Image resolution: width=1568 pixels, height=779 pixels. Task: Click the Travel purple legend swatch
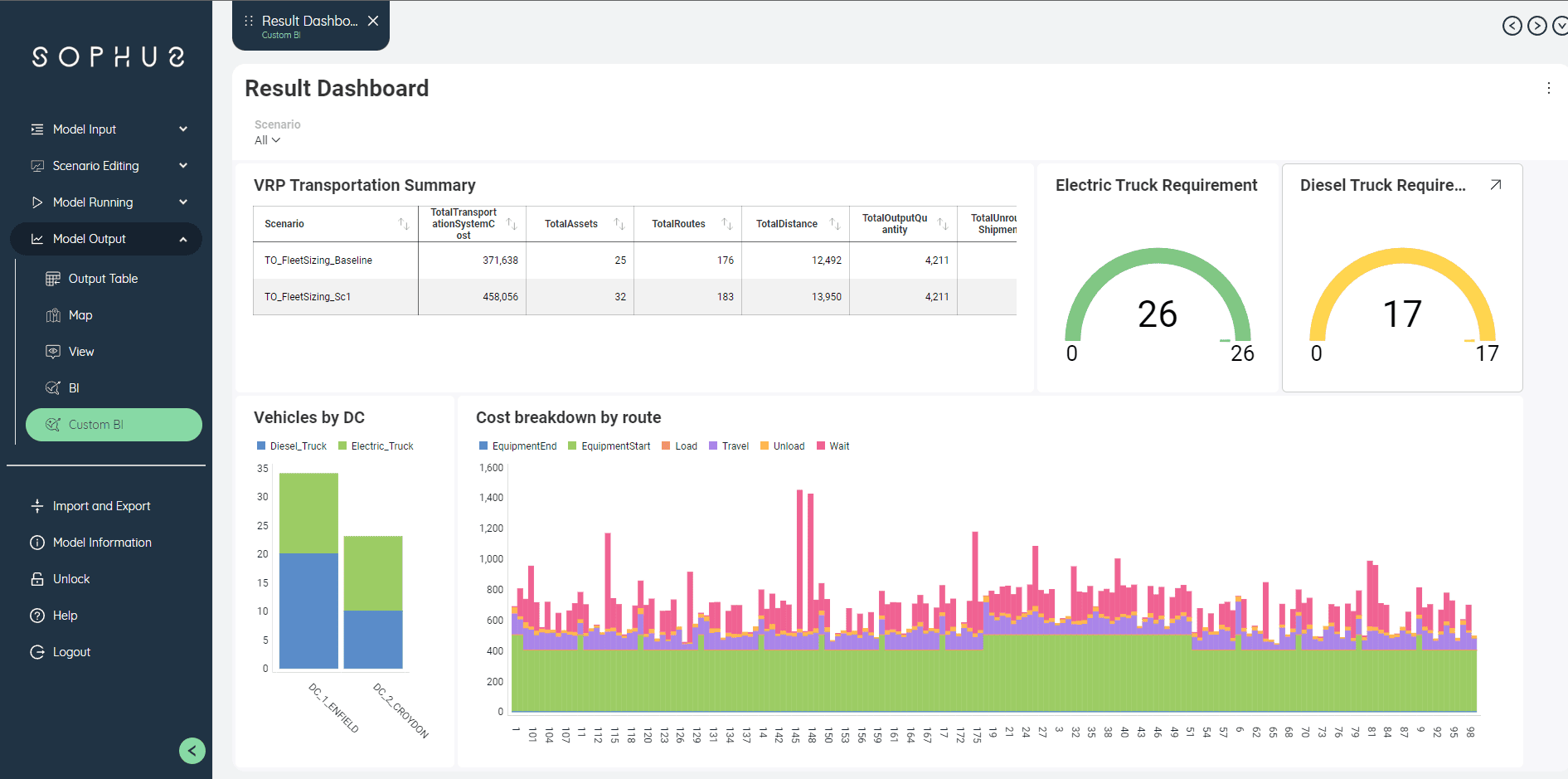pos(713,446)
